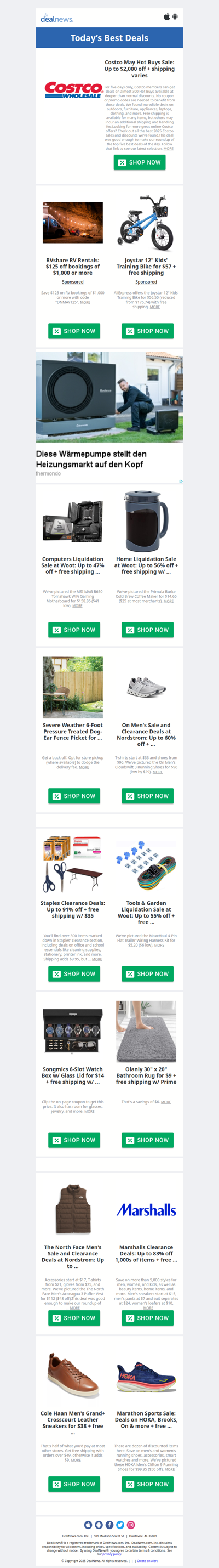Click the footer Android store icon
The image size is (219, 1568).
pyautogui.click(x=99, y=1524)
